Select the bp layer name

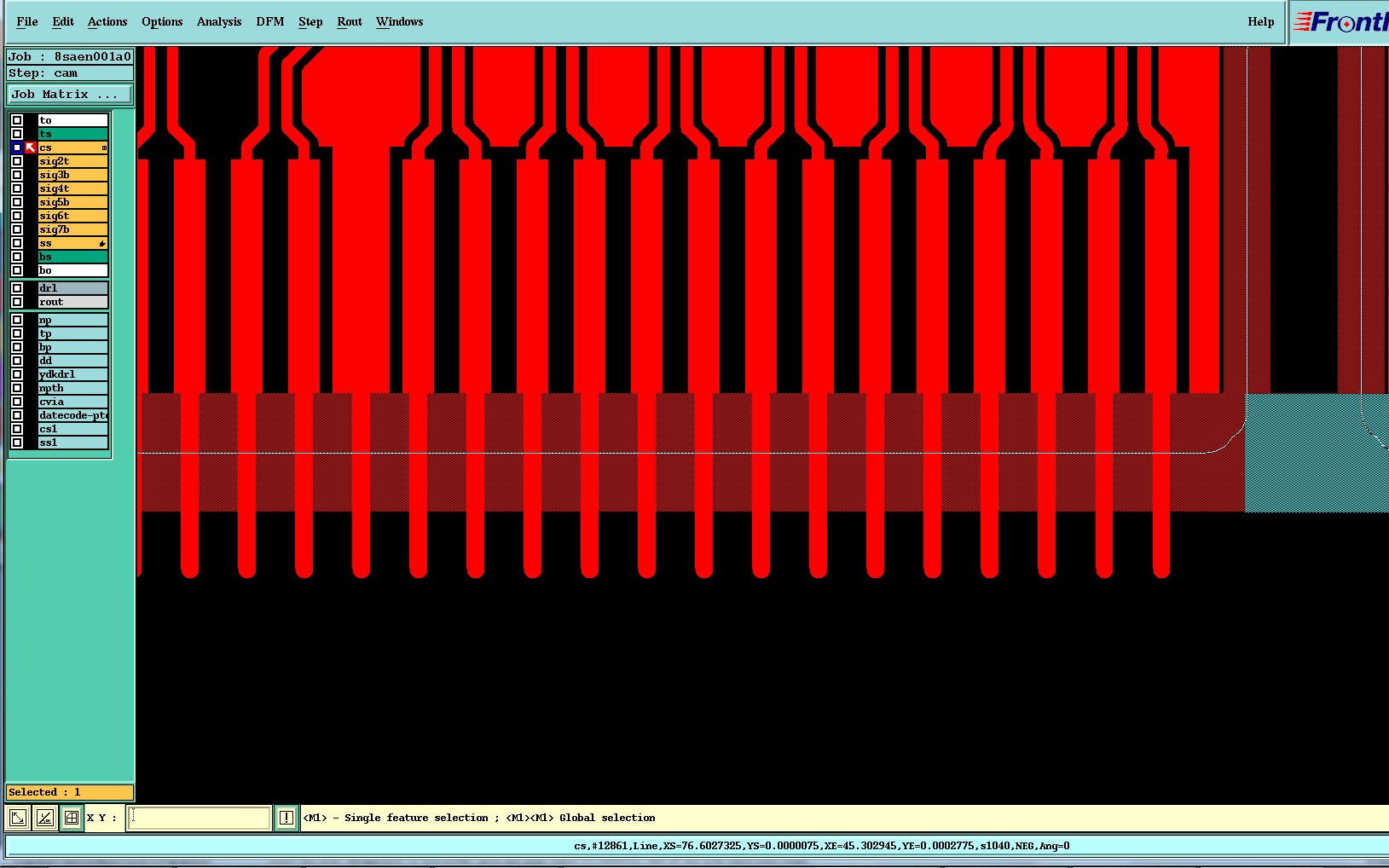tap(72, 347)
